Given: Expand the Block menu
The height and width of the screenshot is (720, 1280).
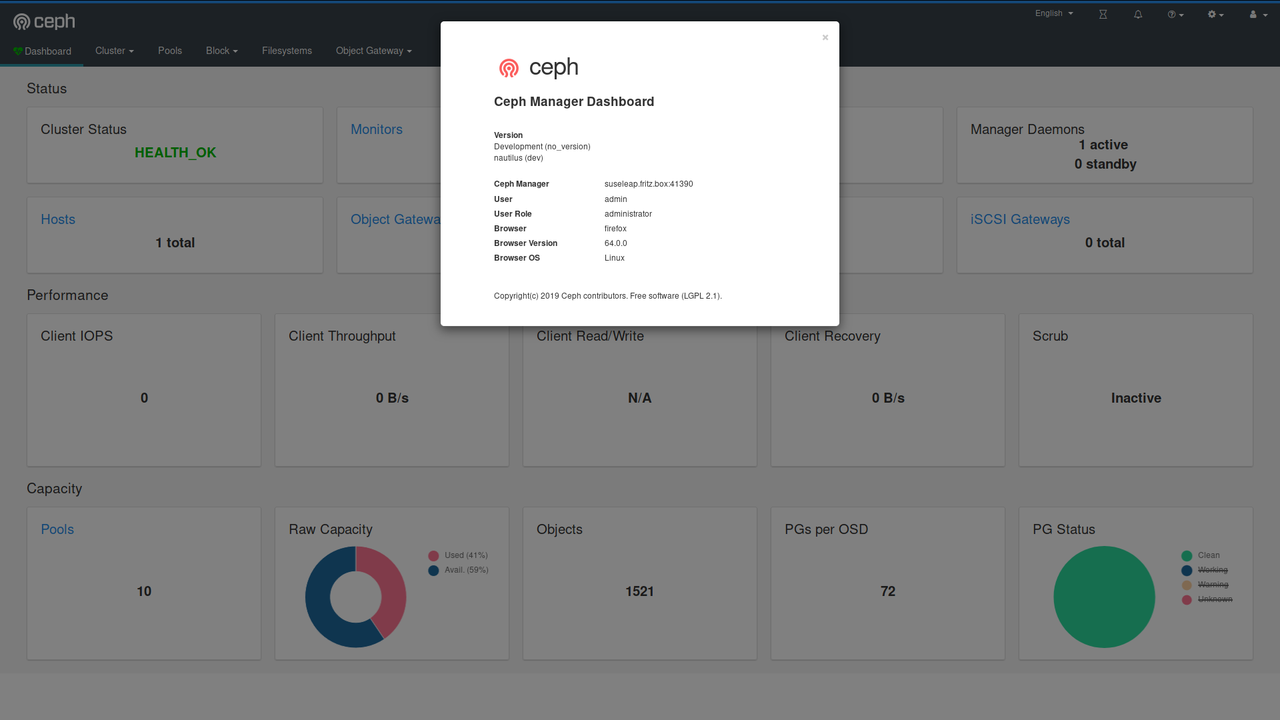Looking at the screenshot, I should (x=222, y=51).
